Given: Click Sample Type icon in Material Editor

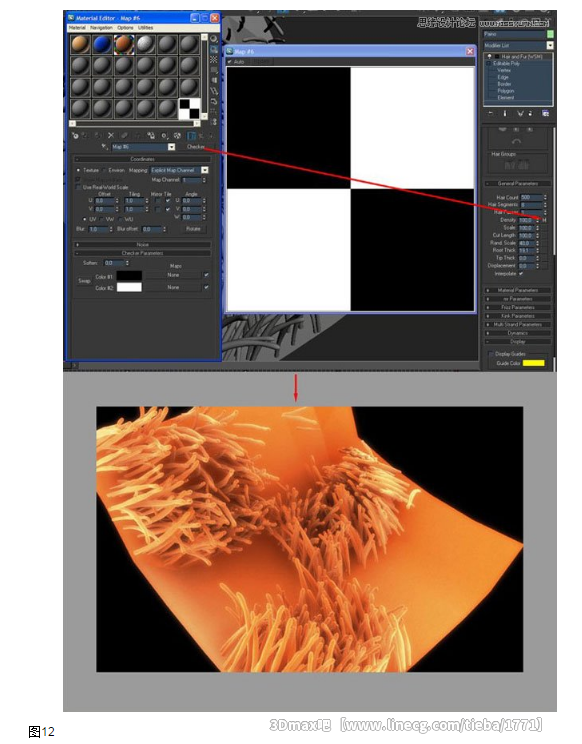Looking at the screenshot, I should click(x=214, y=39).
